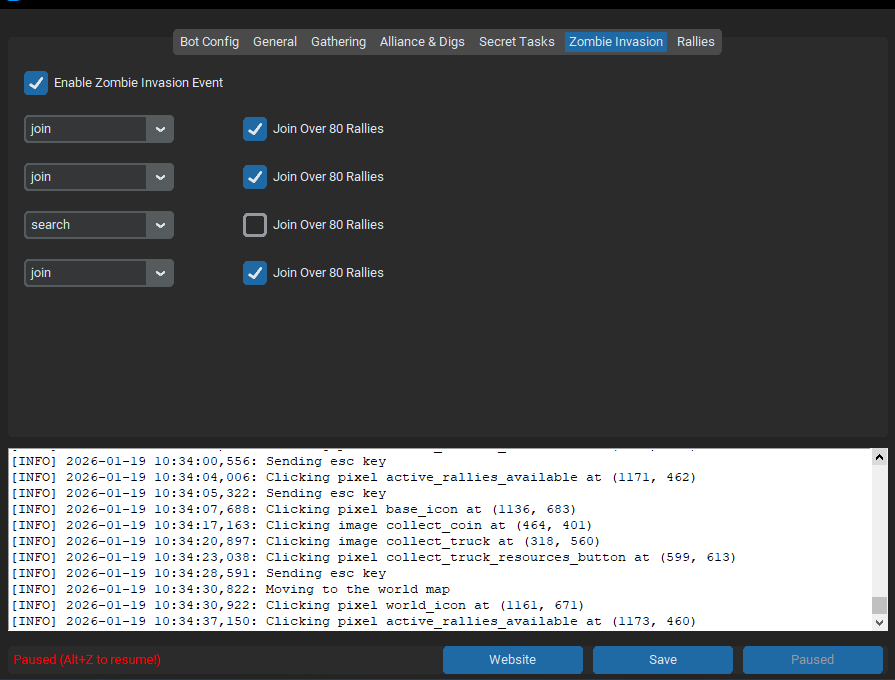Open the fourth dropdown set to join
The width and height of the screenshot is (895, 680).
[99, 273]
